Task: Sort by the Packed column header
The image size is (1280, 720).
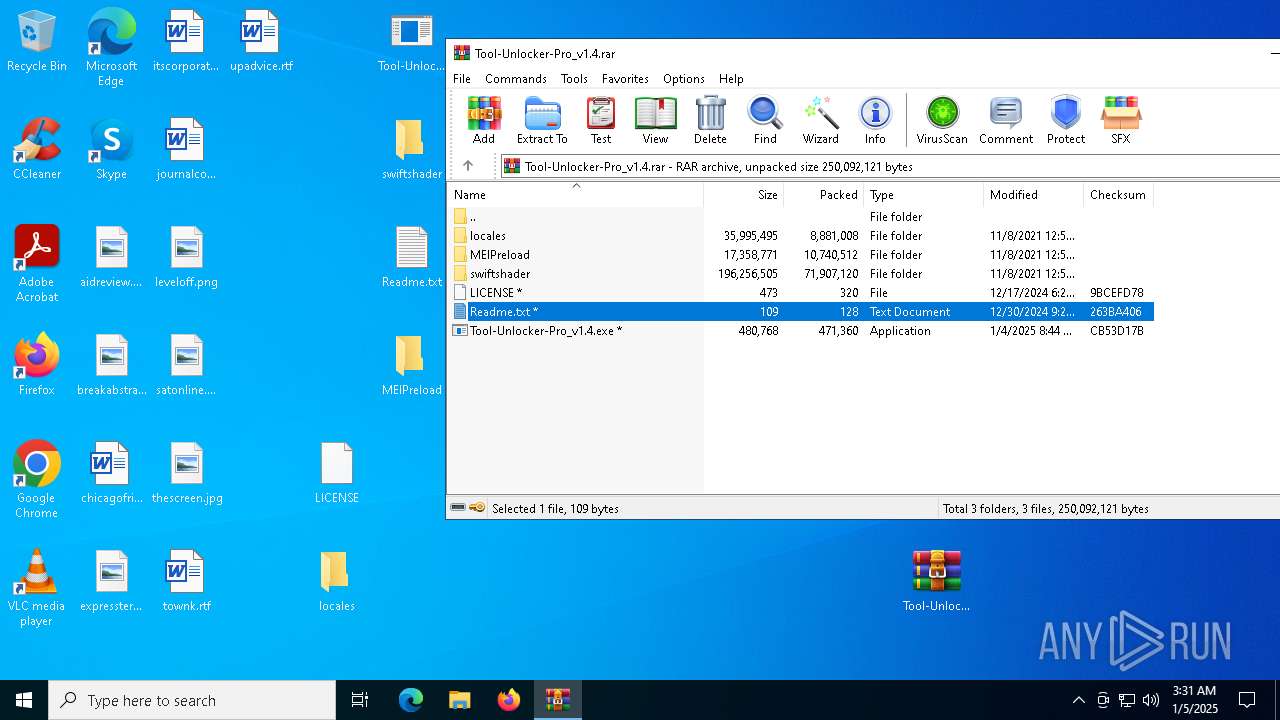Action: 823,195
